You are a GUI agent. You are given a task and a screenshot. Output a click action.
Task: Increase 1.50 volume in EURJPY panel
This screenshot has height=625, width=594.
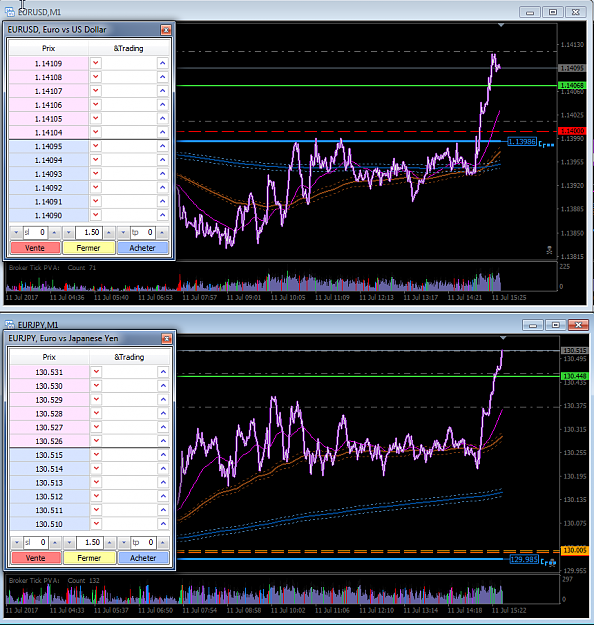pyautogui.click(x=109, y=542)
